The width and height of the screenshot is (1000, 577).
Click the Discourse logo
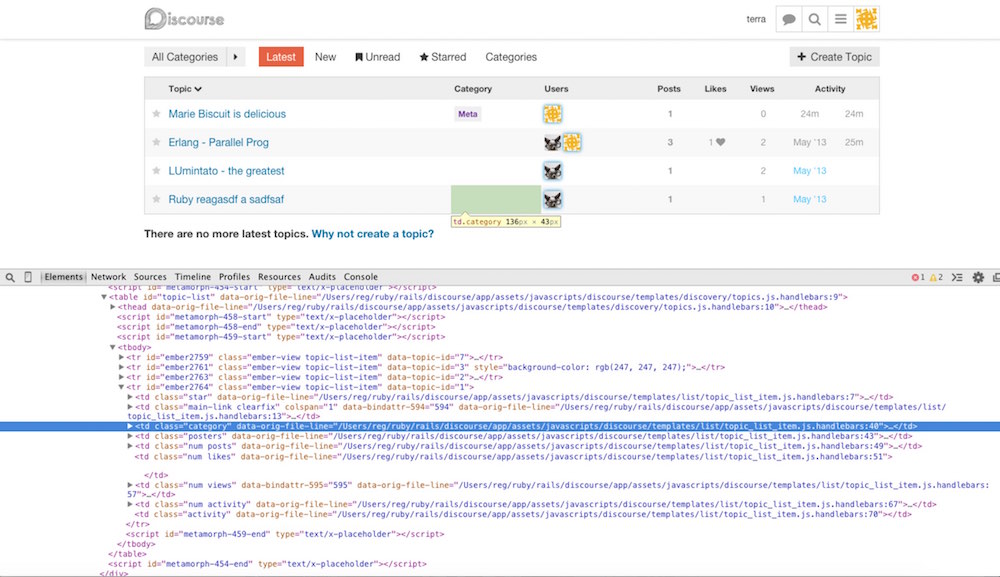pos(184,19)
